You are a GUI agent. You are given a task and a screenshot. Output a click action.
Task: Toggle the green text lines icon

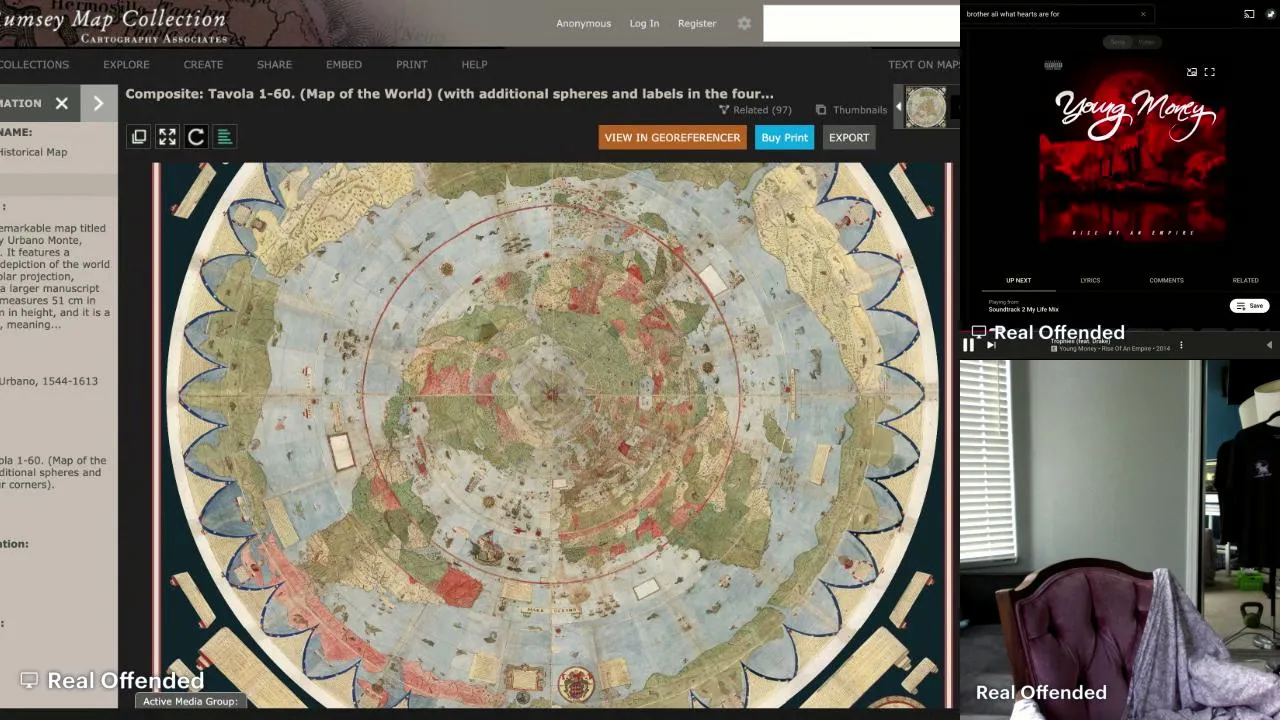point(225,137)
